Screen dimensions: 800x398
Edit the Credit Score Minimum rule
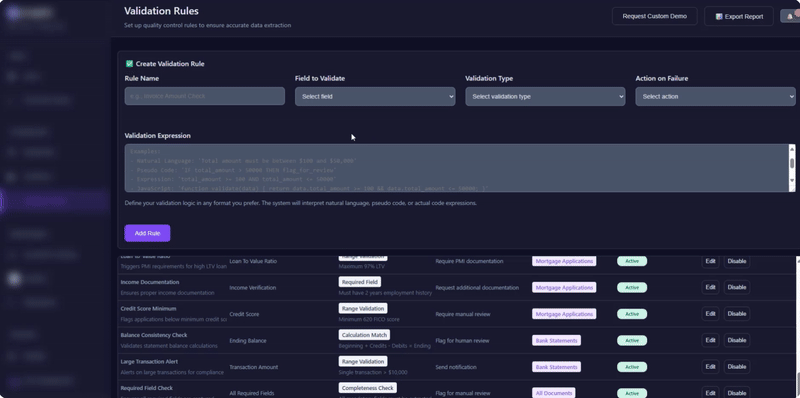(x=710, y=314)
